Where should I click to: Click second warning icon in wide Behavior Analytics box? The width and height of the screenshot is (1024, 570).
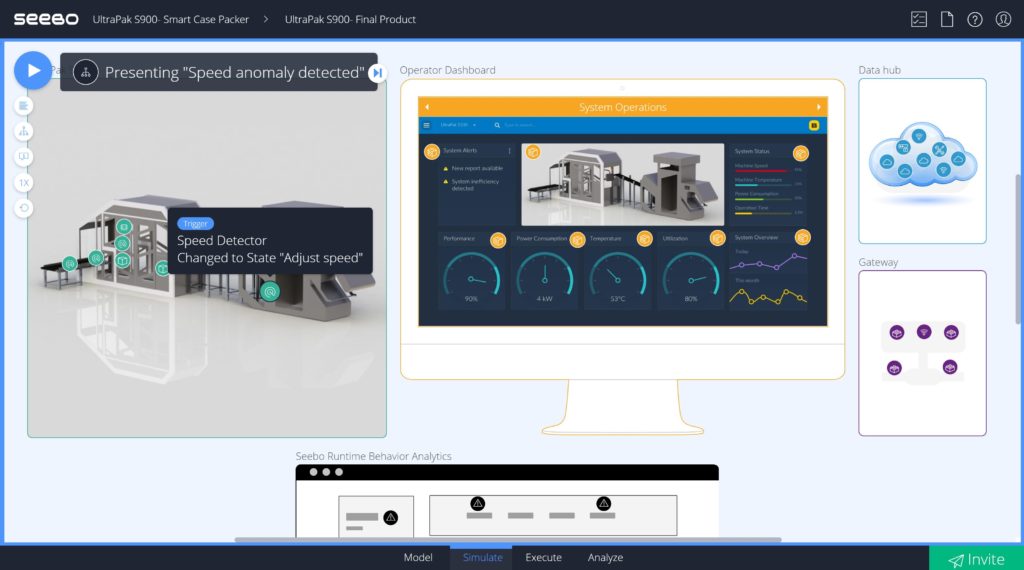[603, 503]
